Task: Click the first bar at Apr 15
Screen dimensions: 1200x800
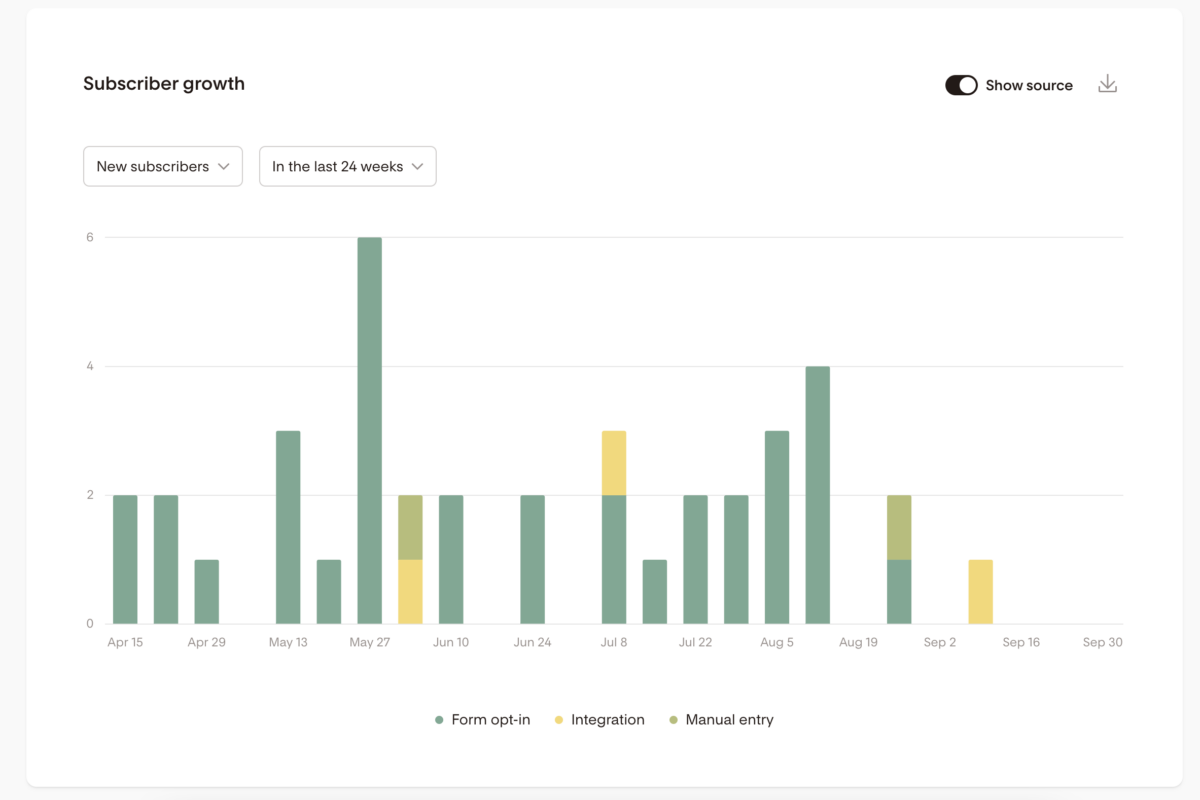Action: click(x=125, y=559)
